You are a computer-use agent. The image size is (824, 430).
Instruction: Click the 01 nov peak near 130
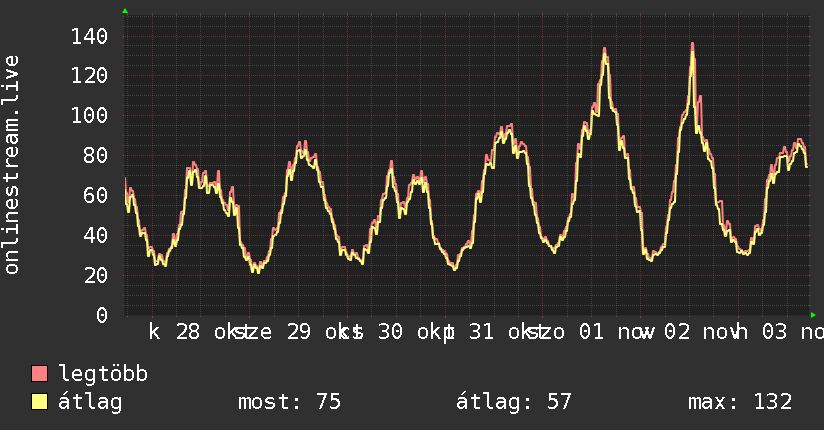coord(604,49)
